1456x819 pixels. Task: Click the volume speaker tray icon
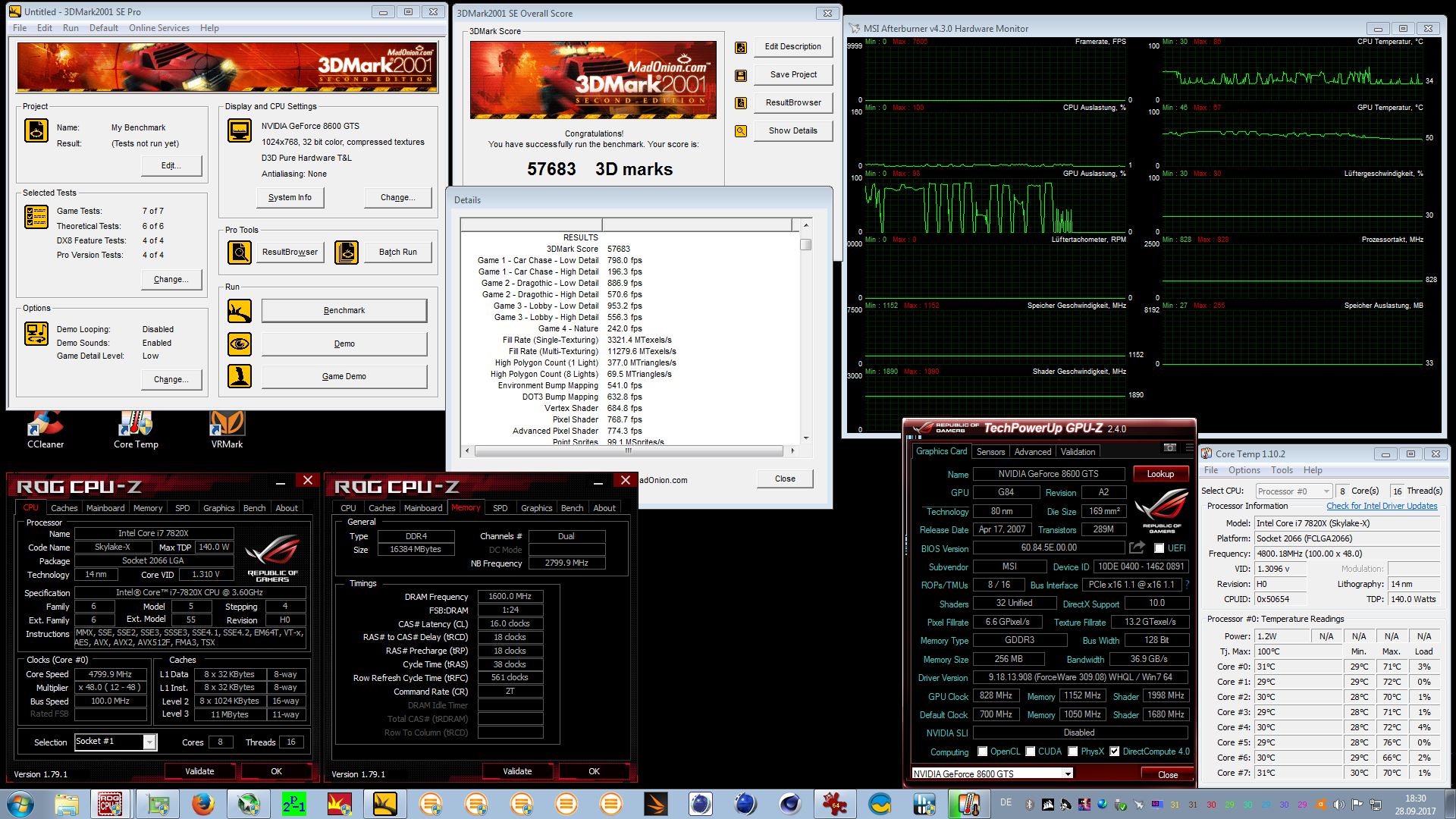[1338, 804]
